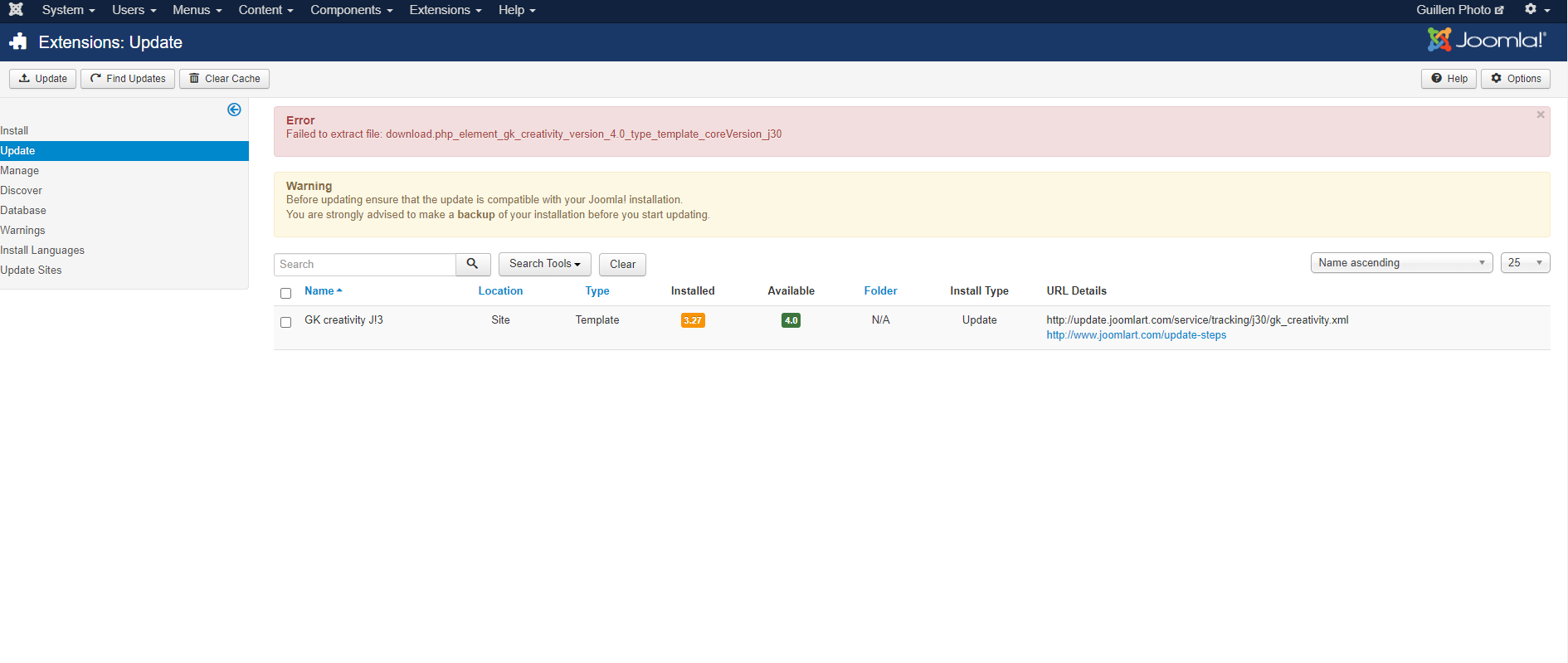The height and width of the screenshot is (663, 1568).
Task: Open the Options button
Action: (x=1516, y=79)
